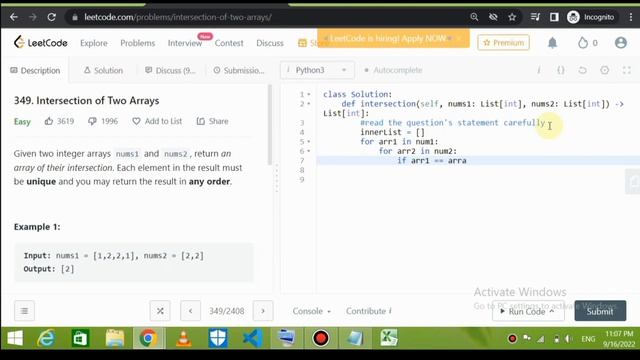Open VLC media player taskbar icon
640x360 pixels.
point(184,338)
